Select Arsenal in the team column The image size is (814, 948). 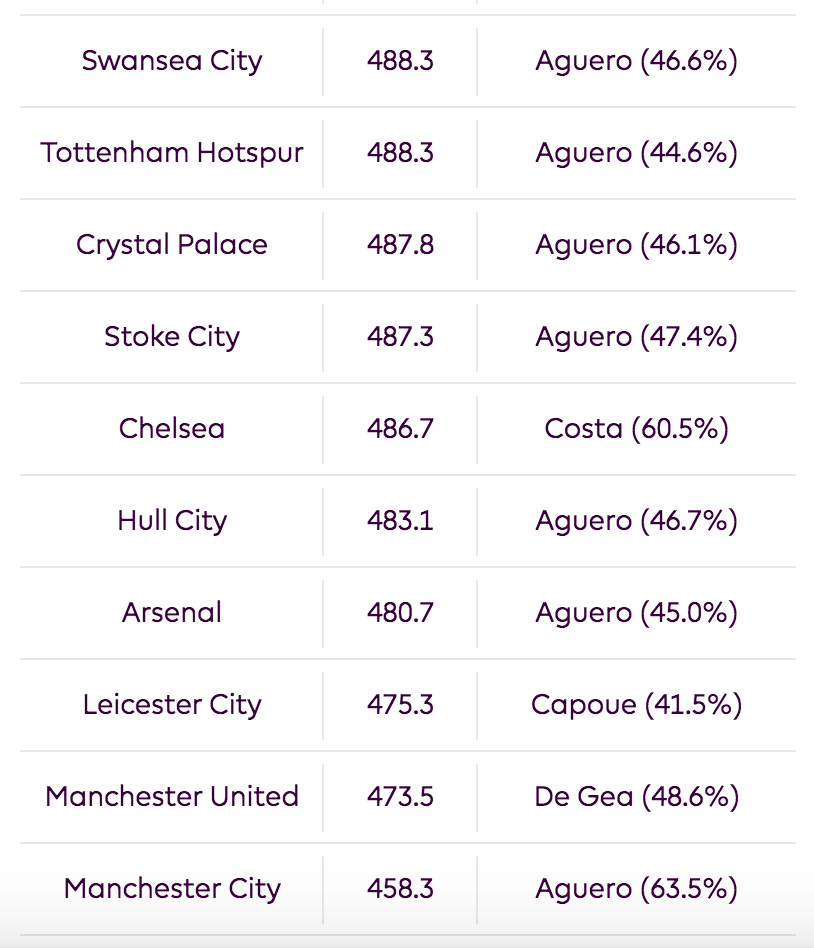(172, 612)
